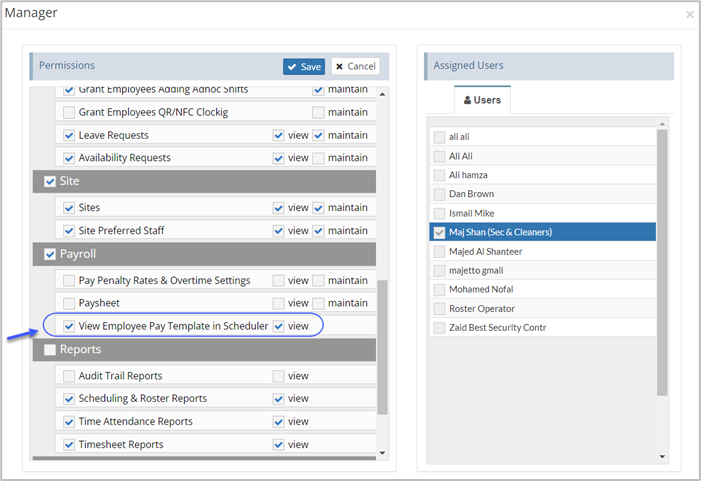Check view for Pay Penalty Rates
Screen dimensions: 701x481
click(278, 281)
